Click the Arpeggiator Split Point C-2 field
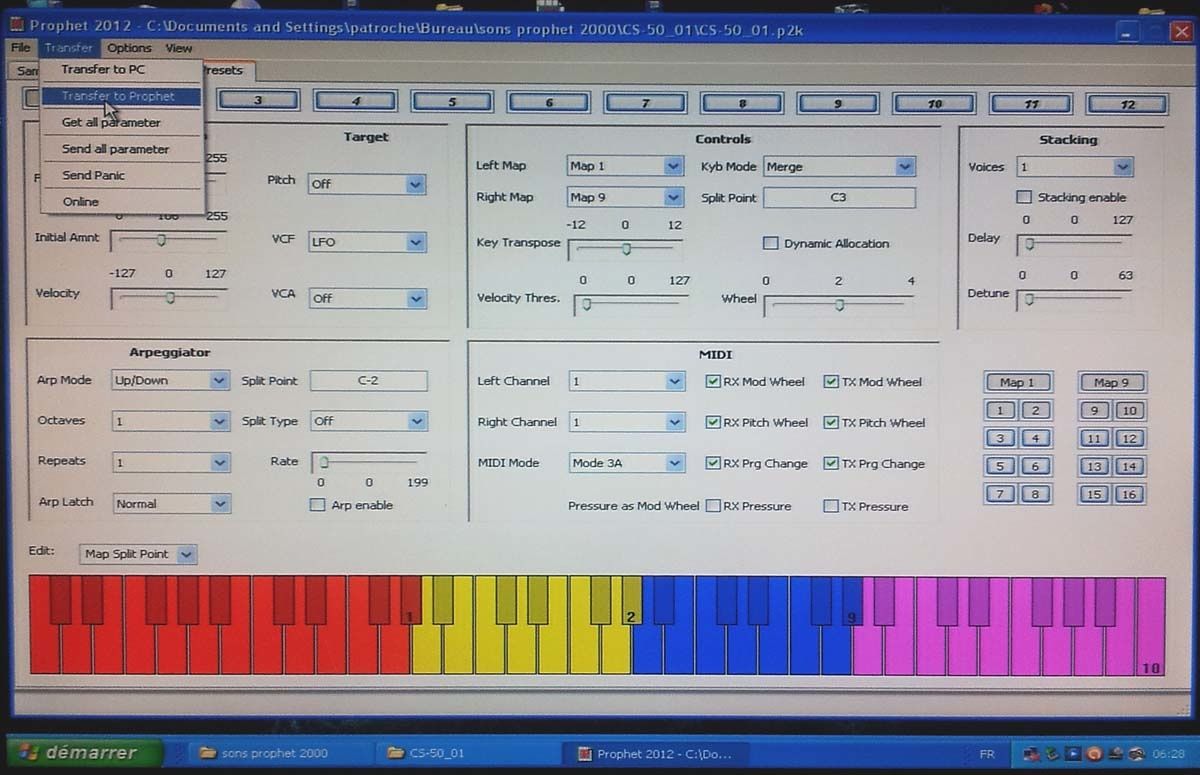 pos(368,380)
